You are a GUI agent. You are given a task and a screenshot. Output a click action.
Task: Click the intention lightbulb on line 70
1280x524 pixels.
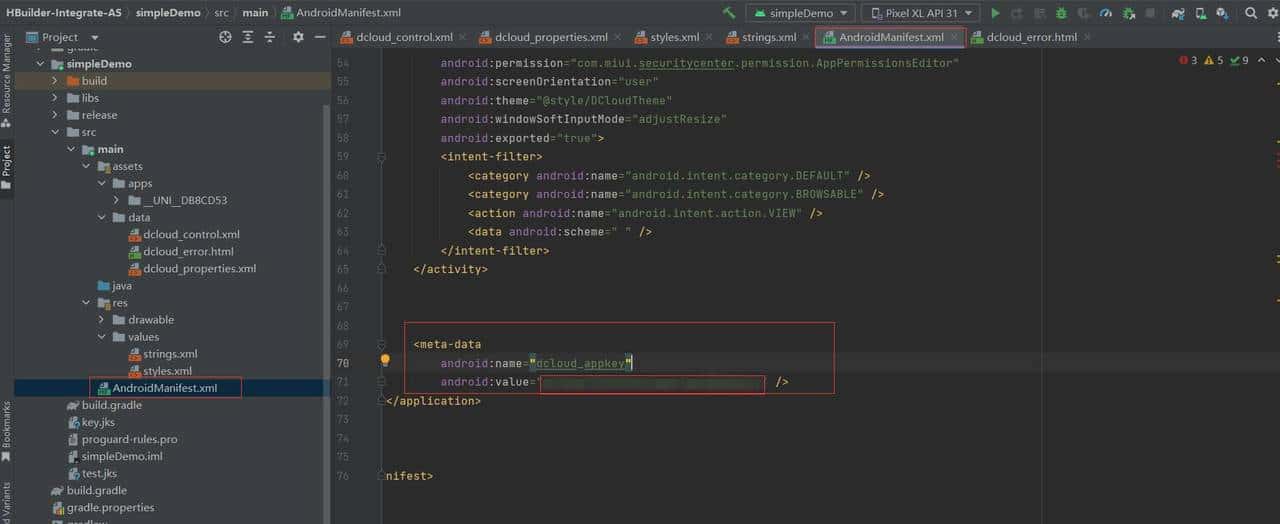tap(383, 362)
